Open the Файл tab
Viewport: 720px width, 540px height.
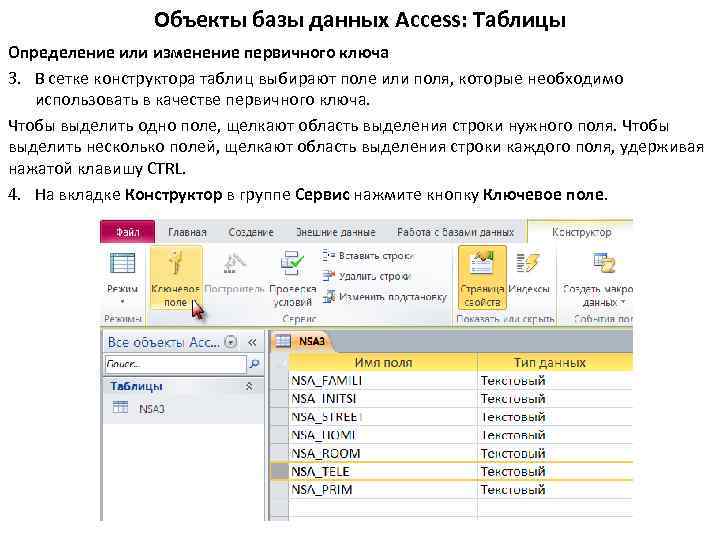127,232
